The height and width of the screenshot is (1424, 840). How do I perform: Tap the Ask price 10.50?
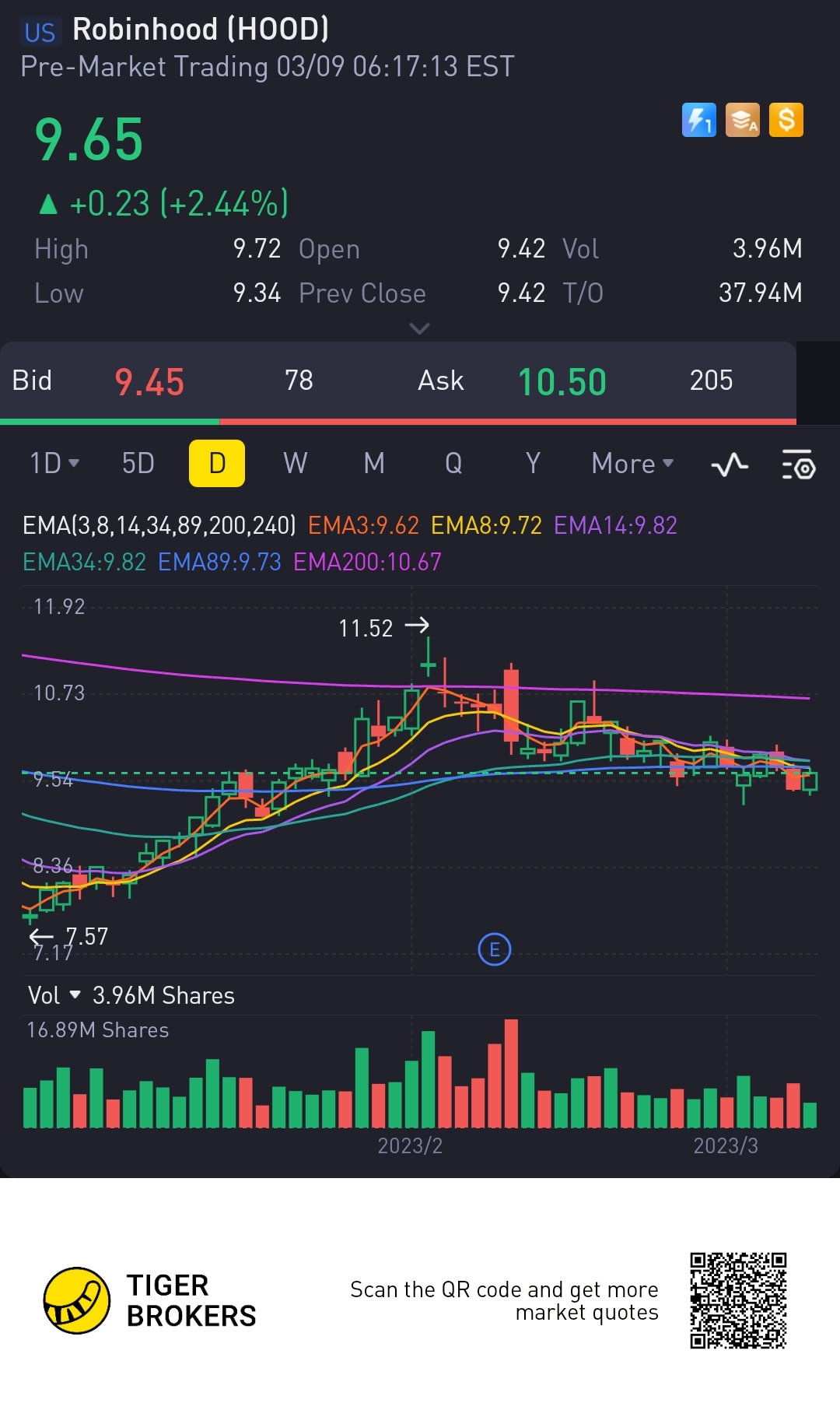coord(562,382)
